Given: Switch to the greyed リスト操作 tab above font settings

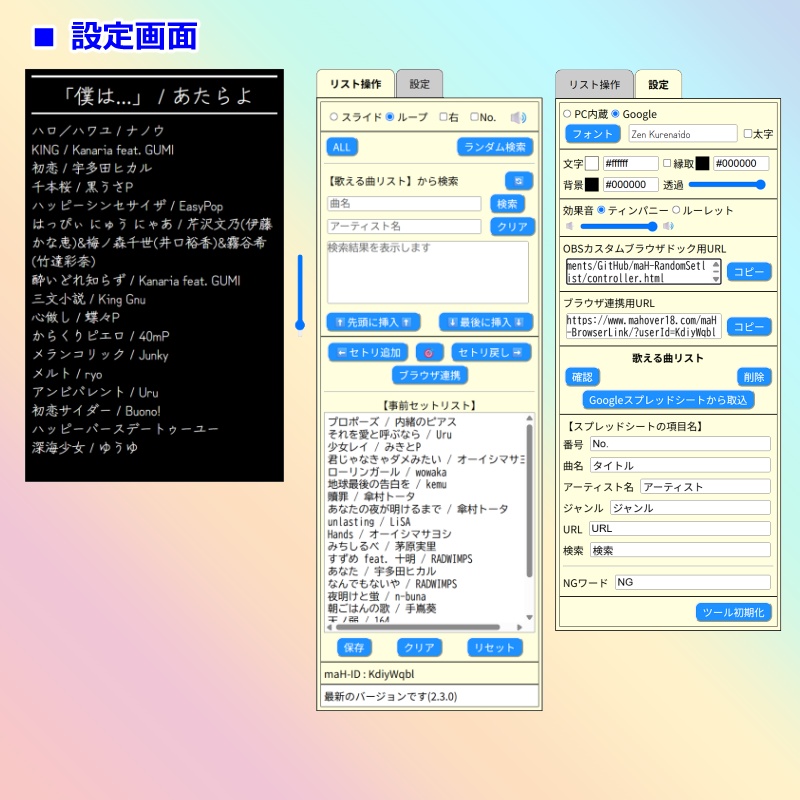Looking at the screenshot, I should click(594, 85).
